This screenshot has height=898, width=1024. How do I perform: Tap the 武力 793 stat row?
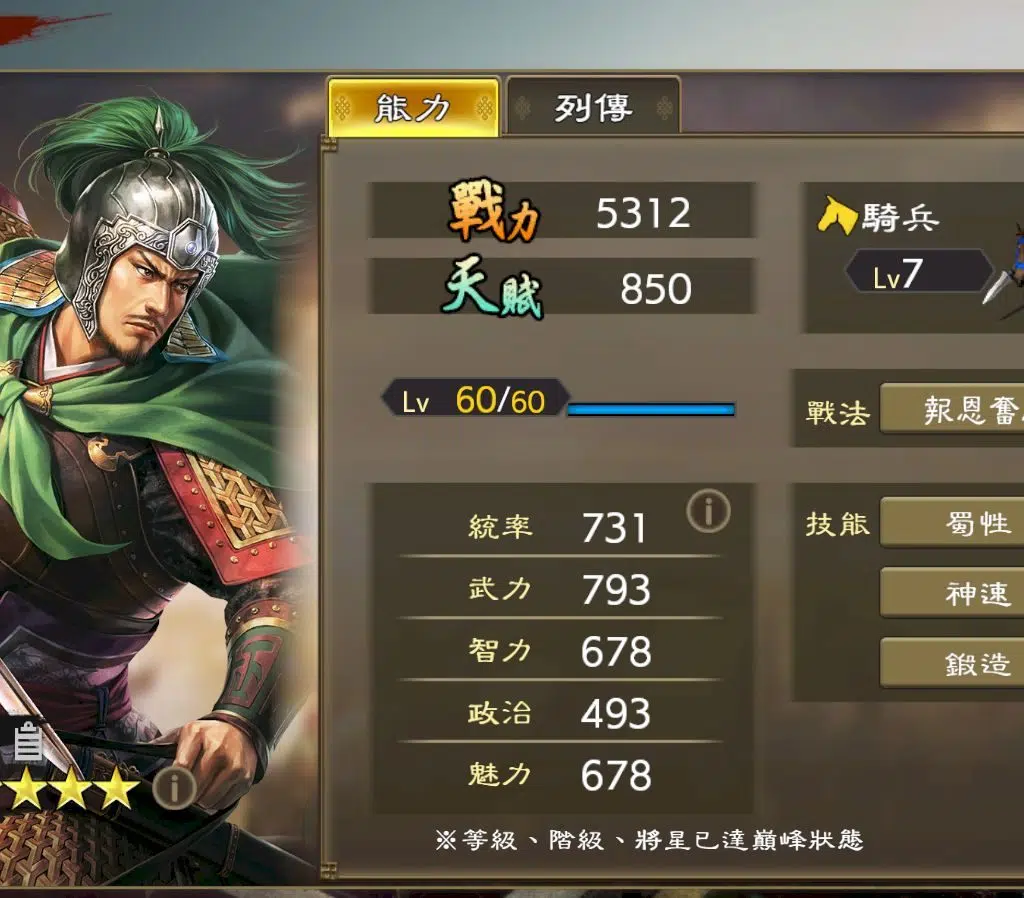pos(560,588)
